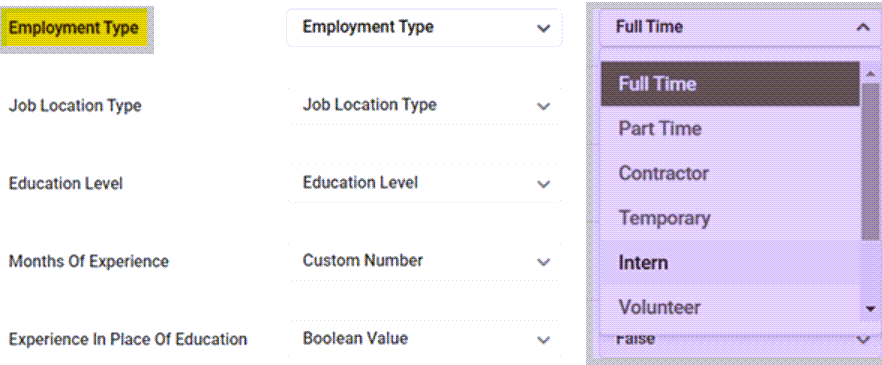The width and height of the screenshot is (882, 365).
Task: Pick Intern from the dropdown list
Action: point(730,263)
